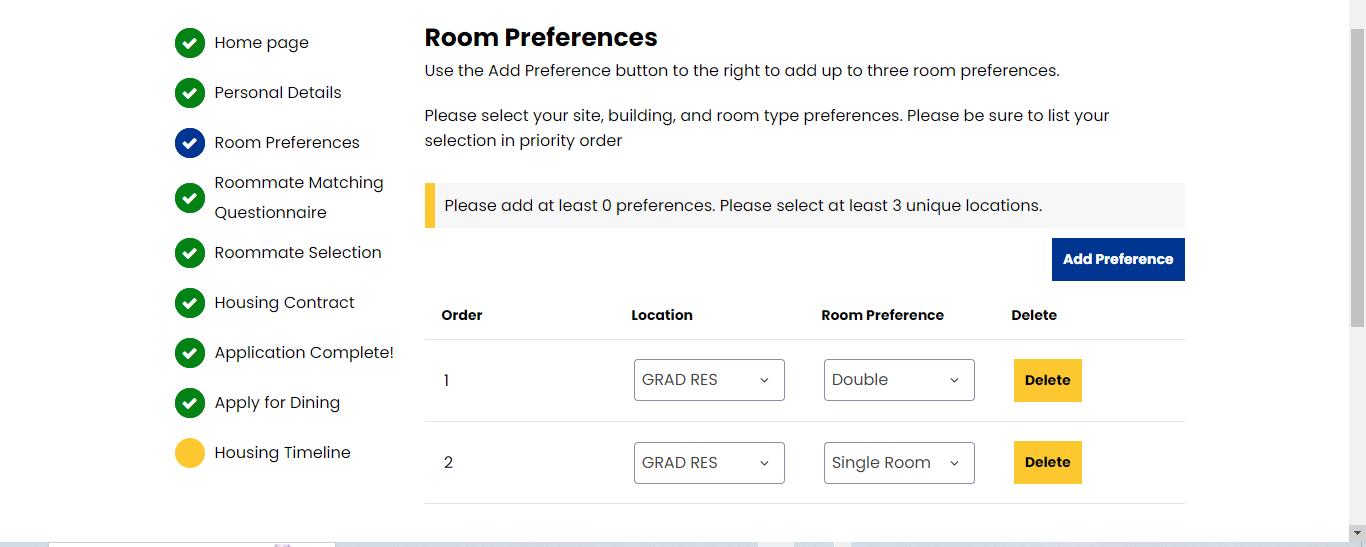The width and height of the screenshot is (1366, 547).
Task: Click the page vertical scrollbar thumb
Action: tap(1357, 175)
